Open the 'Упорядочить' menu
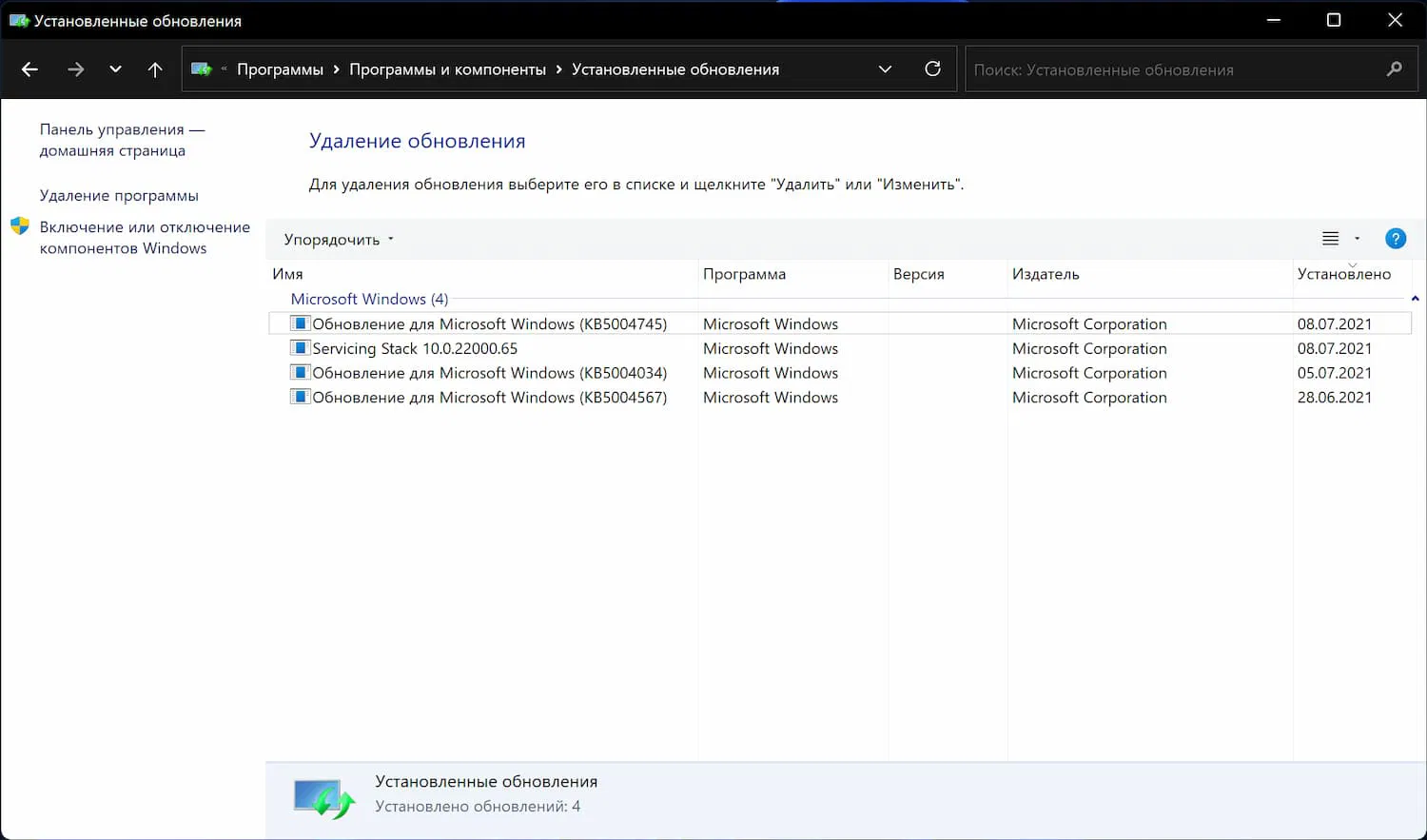1427x840 pixels. click(x=339, y=240)
